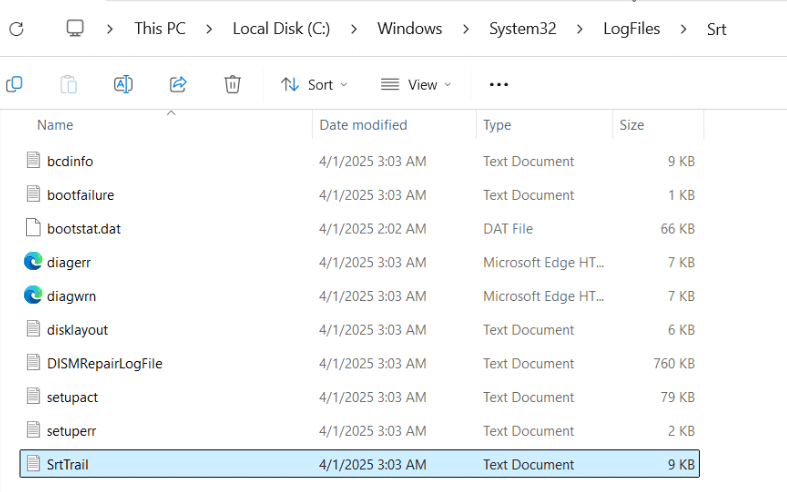Viewport: 787px width, 492px height.
Task: Click the date modified of SrtTrail
Action: coord(372,464)
